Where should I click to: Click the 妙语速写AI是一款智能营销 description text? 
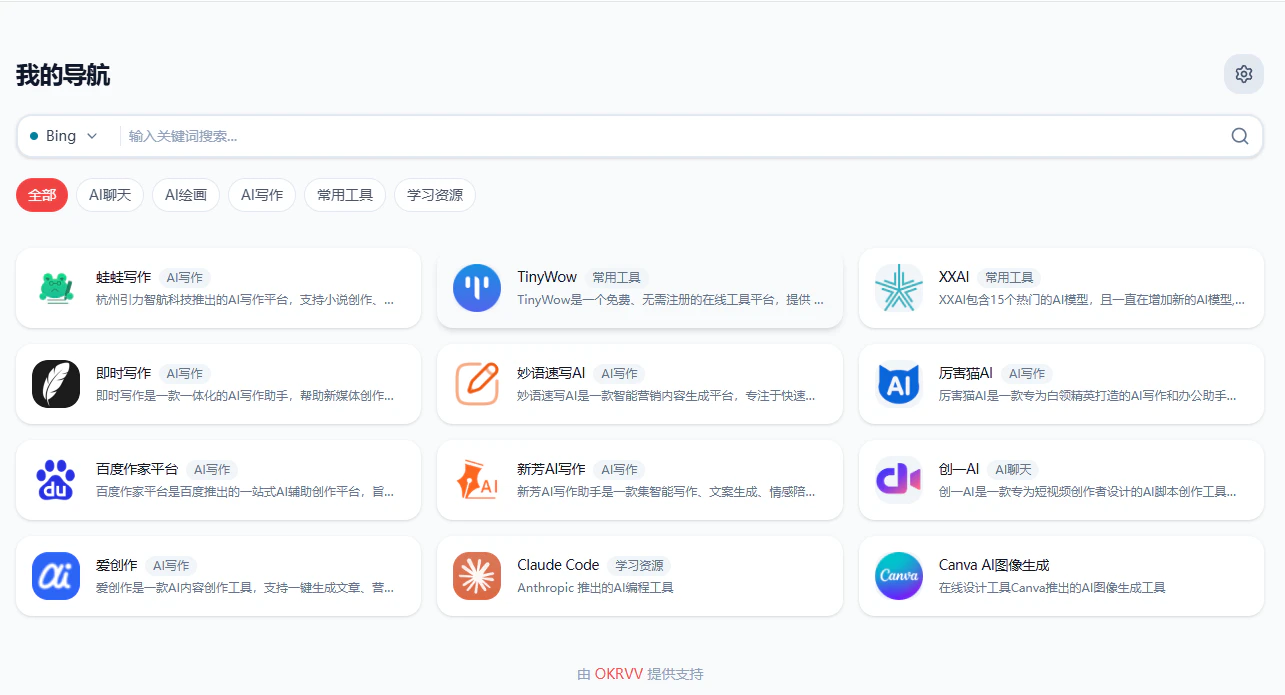666,395
